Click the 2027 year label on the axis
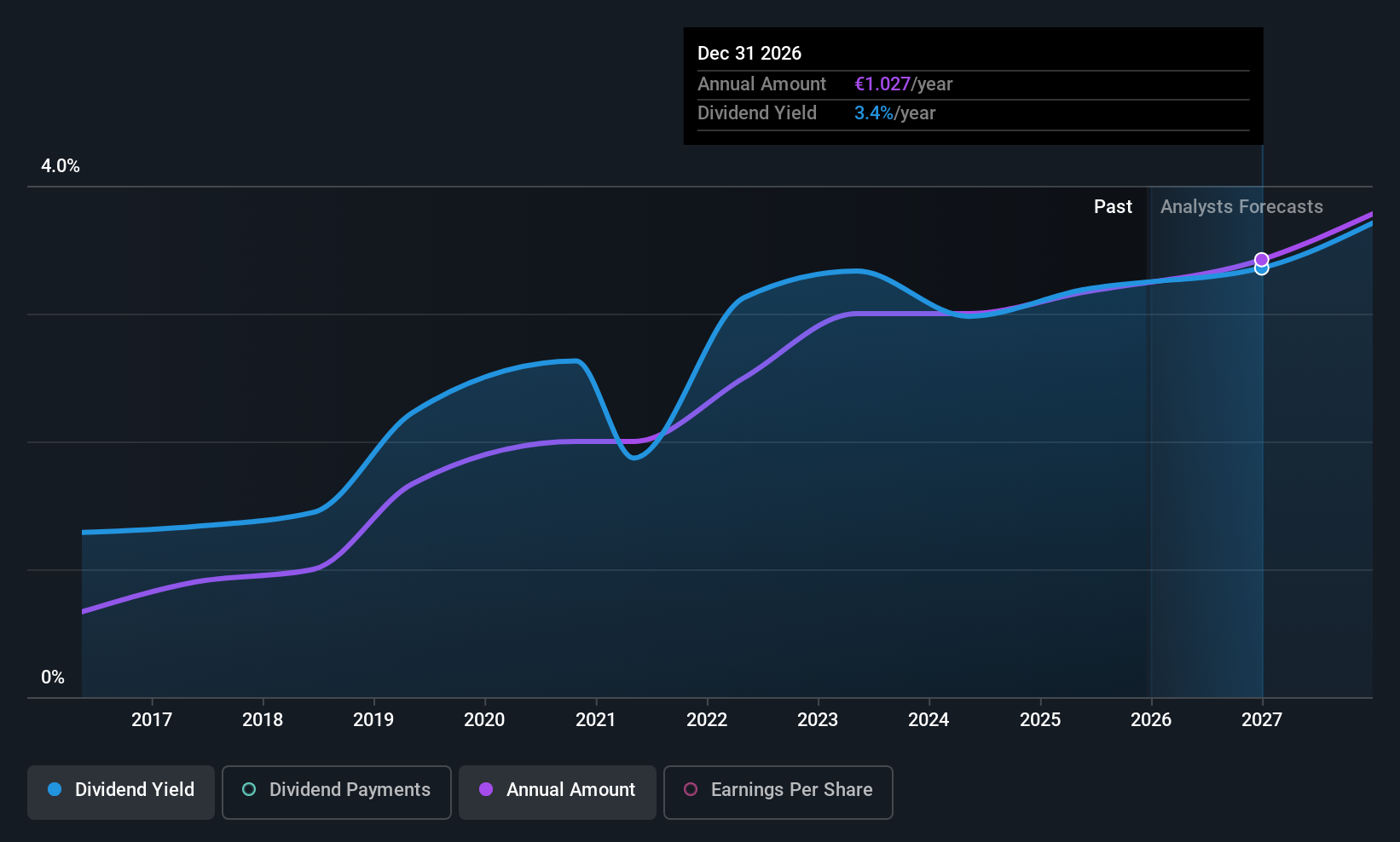 point(1261,719)
